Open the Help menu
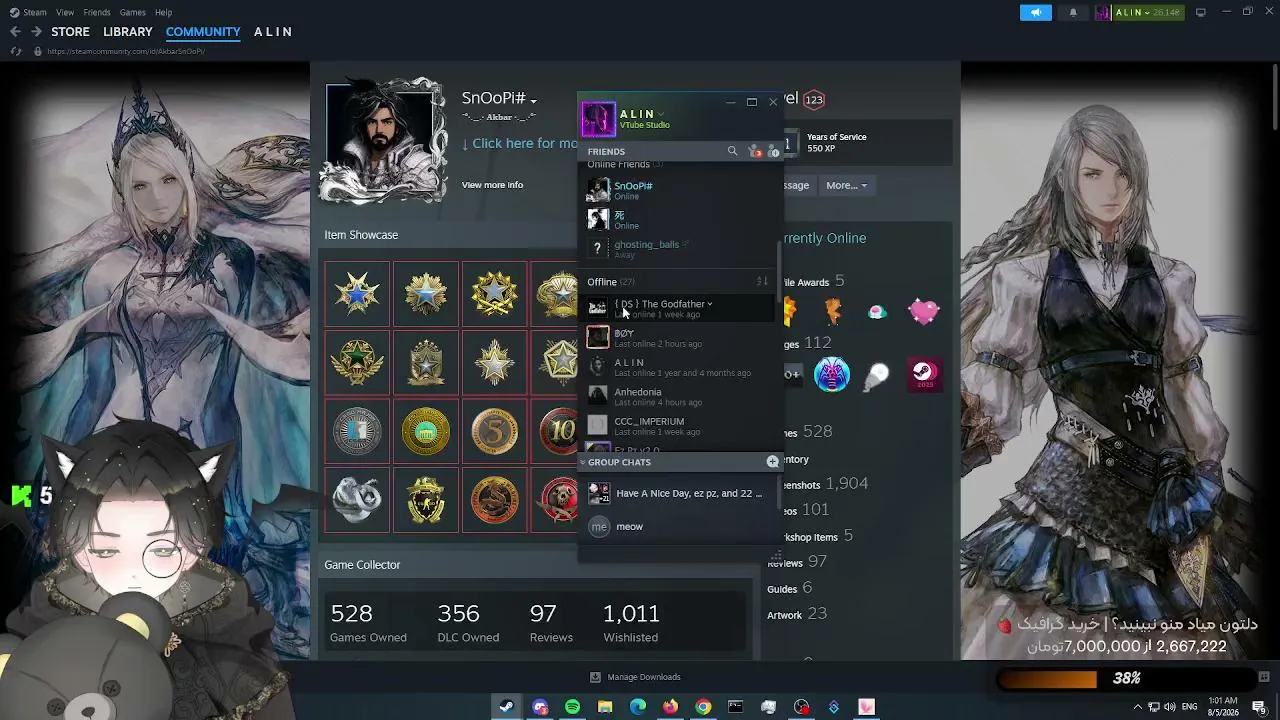Image resolution: width=1280 pixels, height=720 pixels. point(163,12)
